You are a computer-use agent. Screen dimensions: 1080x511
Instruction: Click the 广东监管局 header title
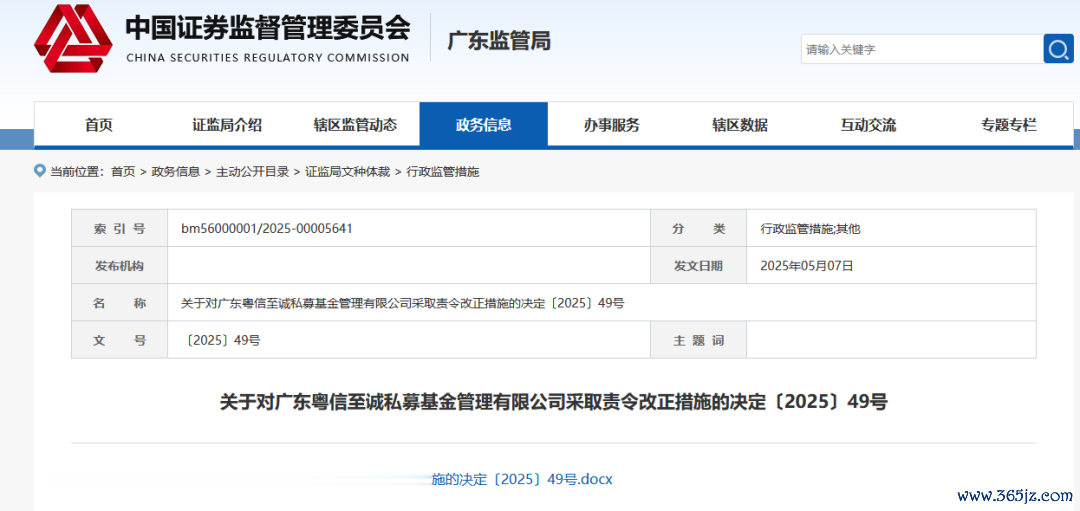[498, 41]
